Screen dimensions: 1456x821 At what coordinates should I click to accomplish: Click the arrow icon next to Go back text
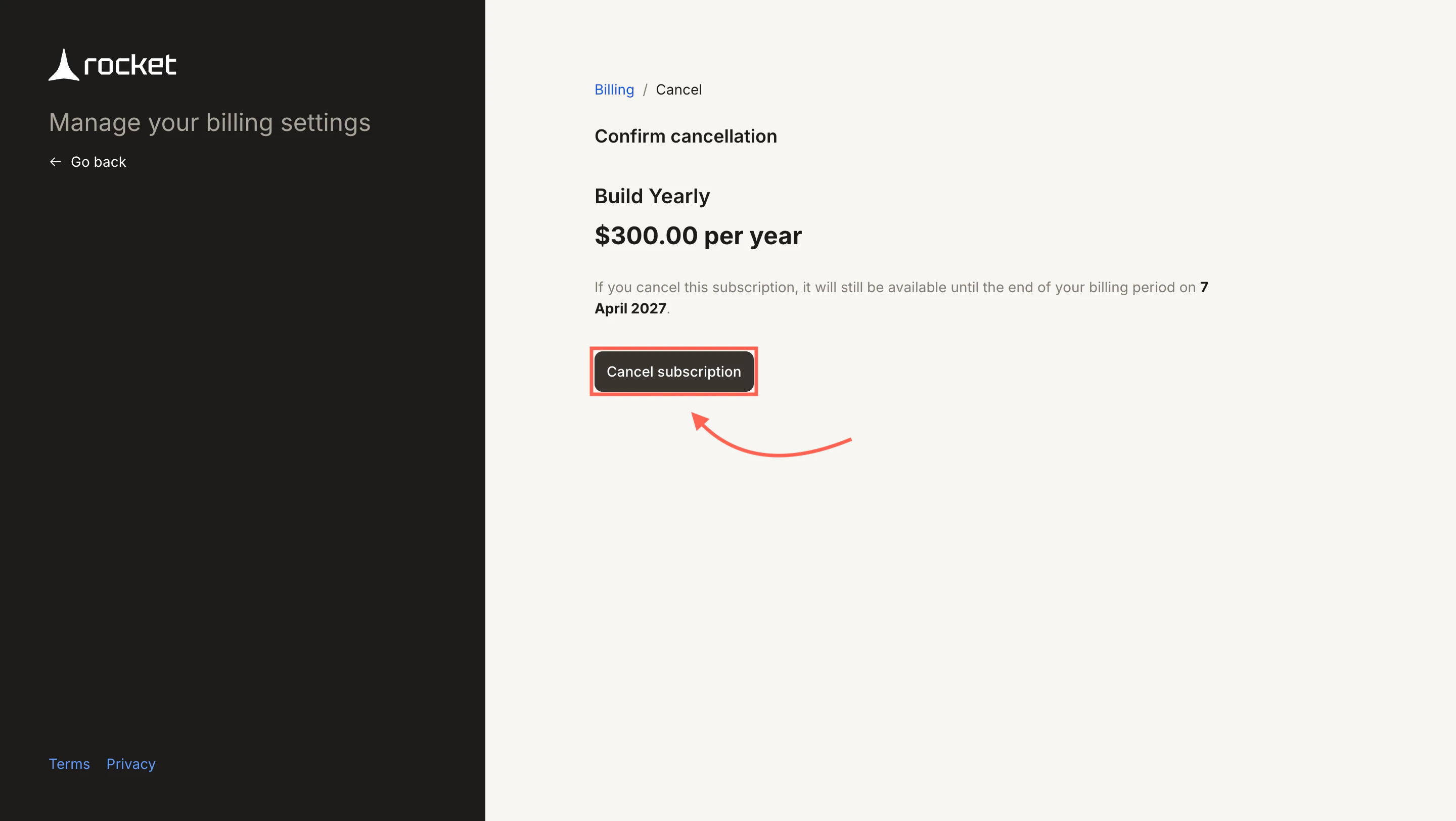56,162
